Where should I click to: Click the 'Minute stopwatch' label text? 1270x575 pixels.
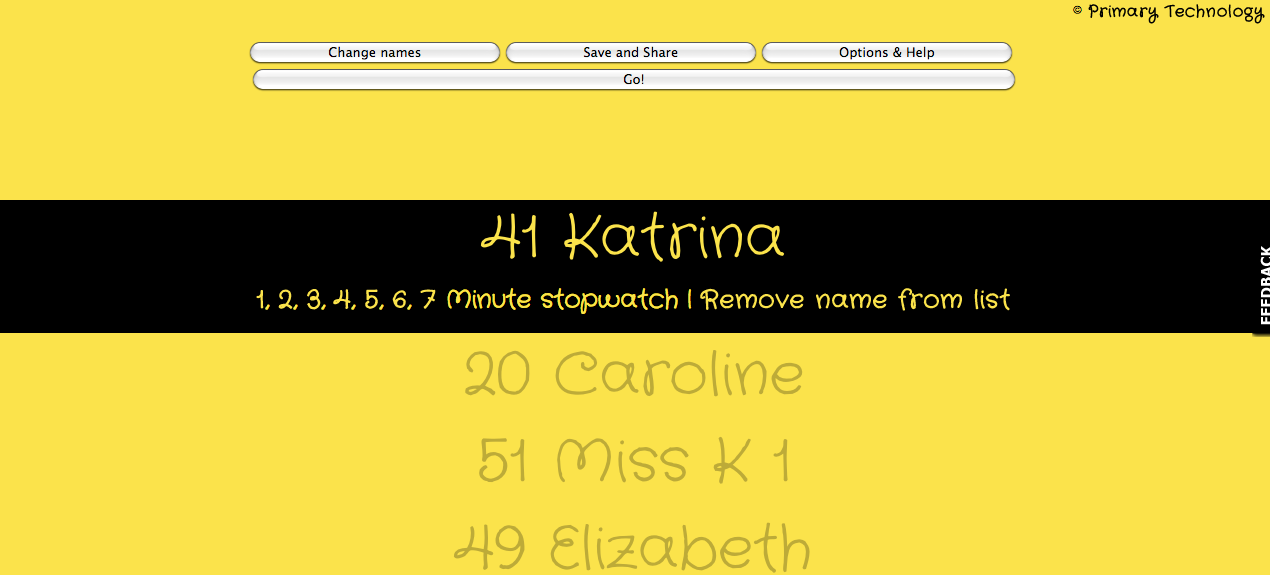click(x=562, y=300)
